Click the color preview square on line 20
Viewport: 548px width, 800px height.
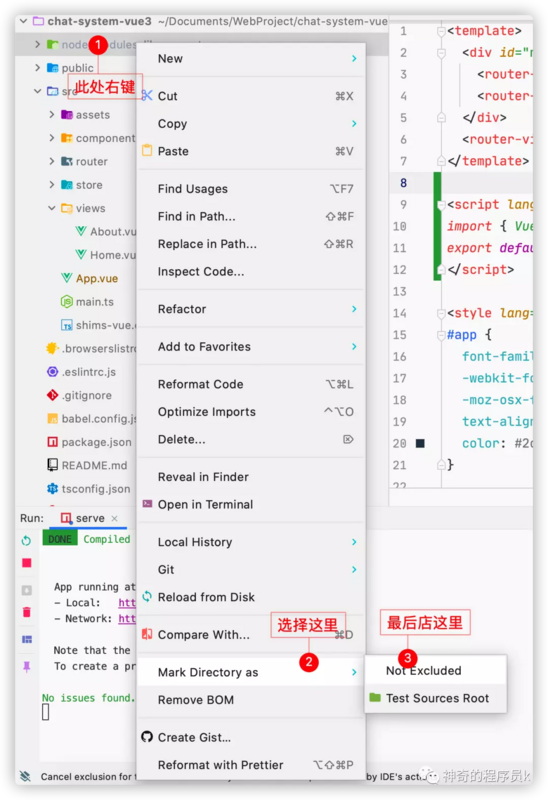[420, 443]
